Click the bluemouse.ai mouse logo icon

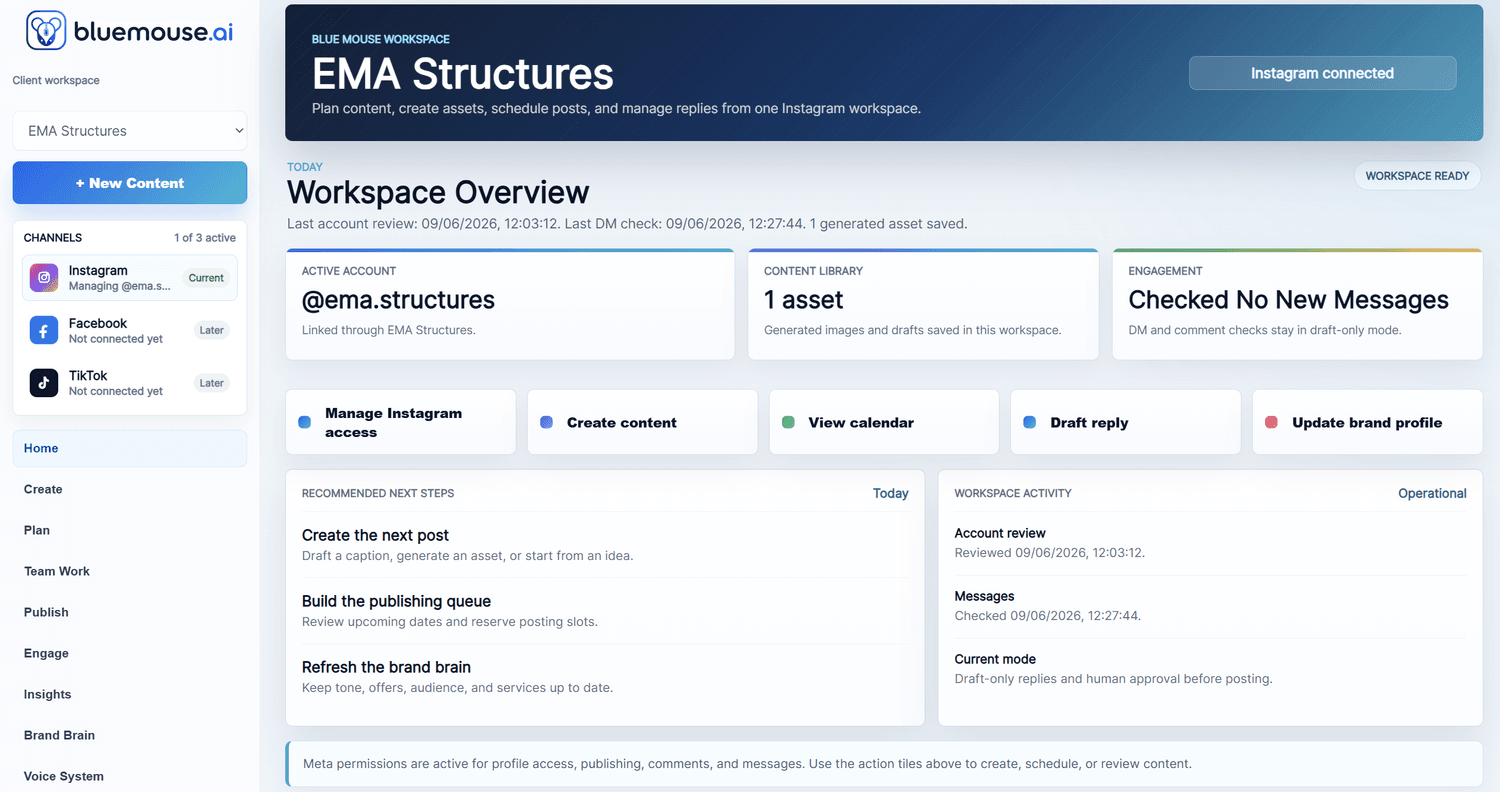45,31
